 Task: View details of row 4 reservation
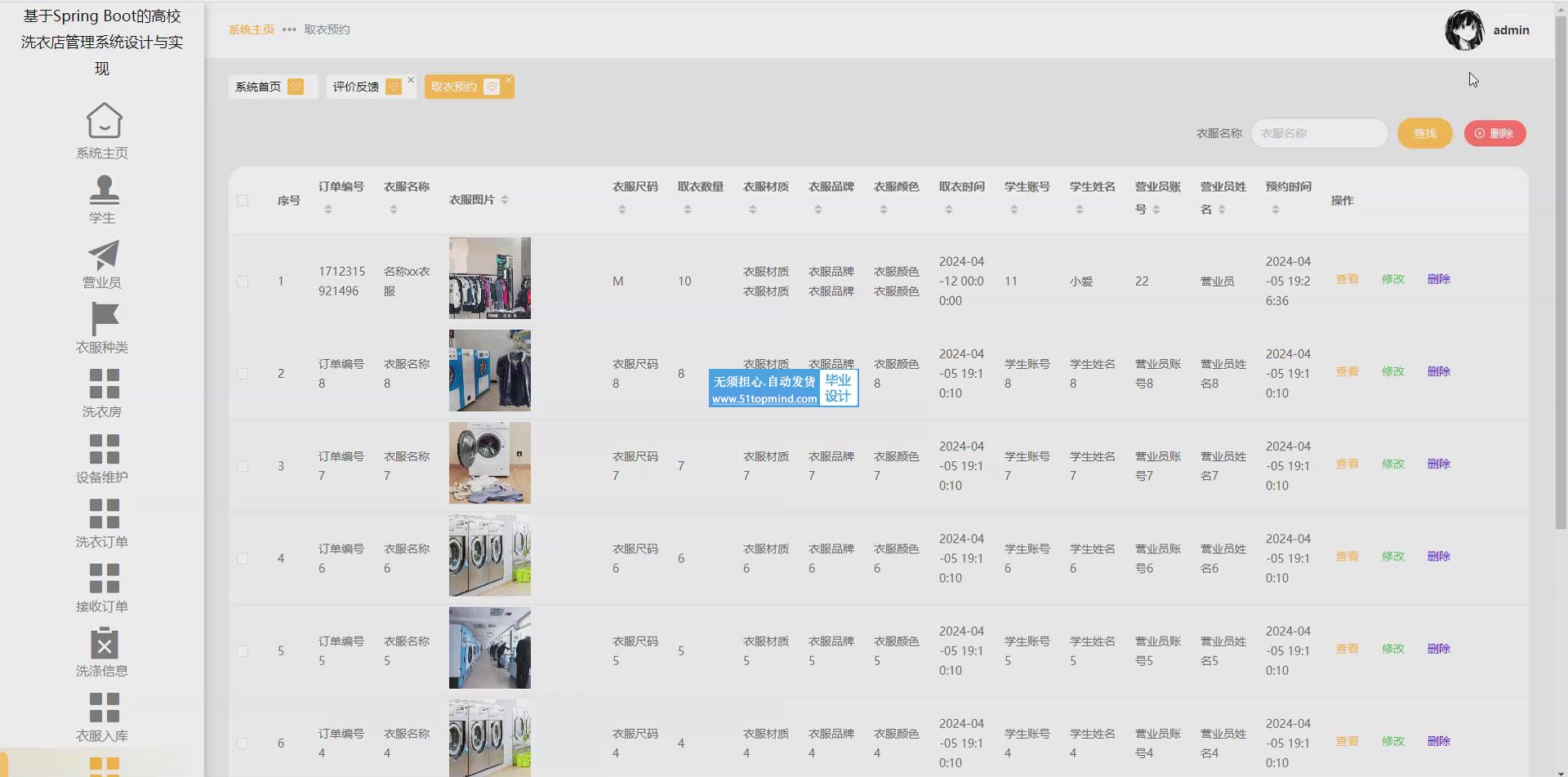tap(1347, 557)
